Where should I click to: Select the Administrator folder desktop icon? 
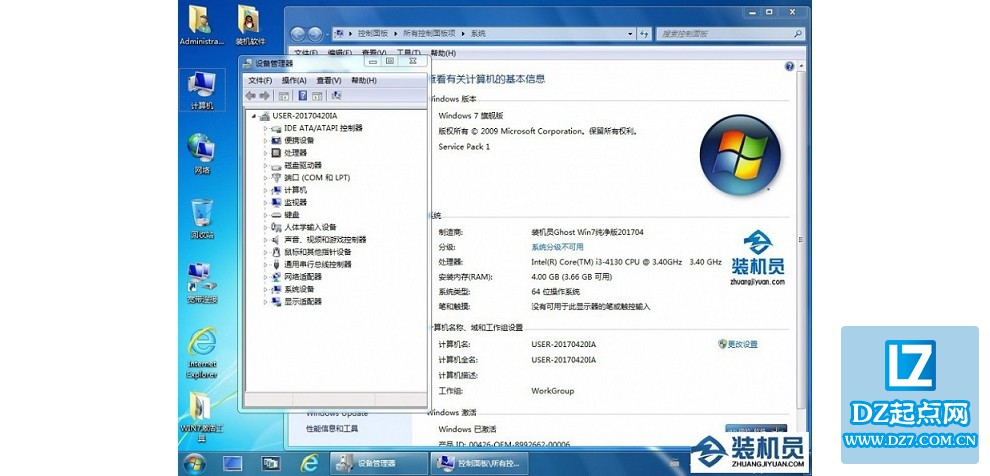coord(201,25)
